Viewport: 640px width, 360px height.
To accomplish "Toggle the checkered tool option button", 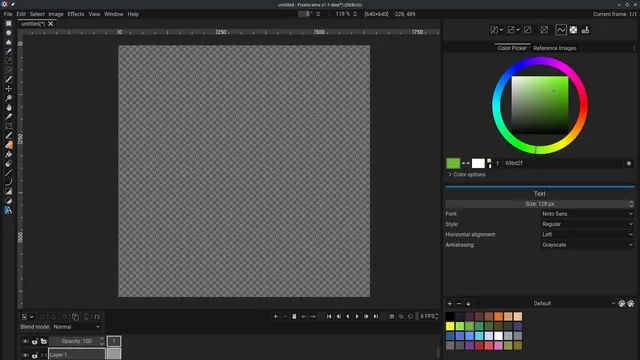I will pyautogui.click(x=573, y=30).
